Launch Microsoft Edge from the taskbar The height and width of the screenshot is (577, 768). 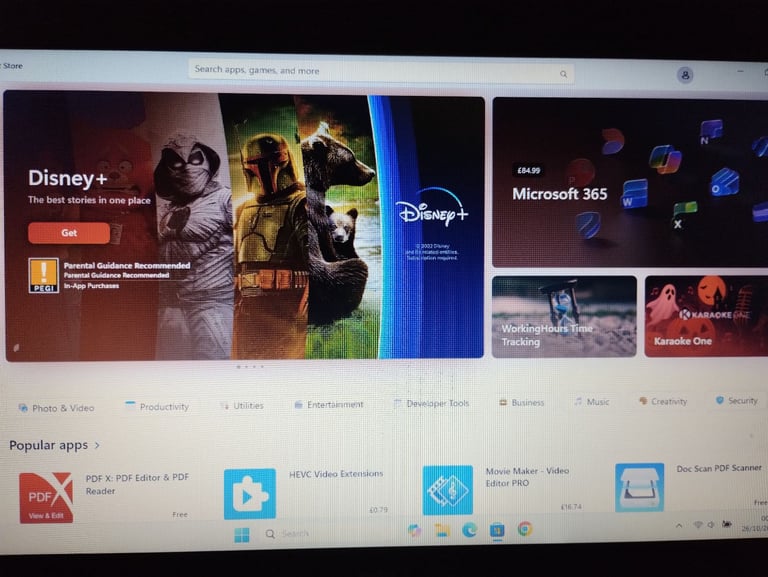tap(469, 530)
